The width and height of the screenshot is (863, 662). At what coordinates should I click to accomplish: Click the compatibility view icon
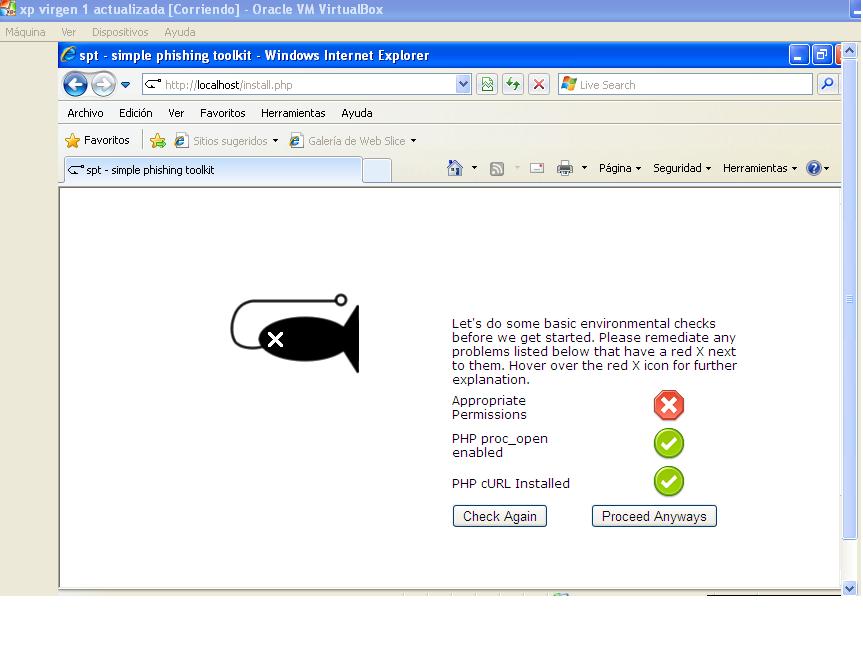tap(487, 85)
